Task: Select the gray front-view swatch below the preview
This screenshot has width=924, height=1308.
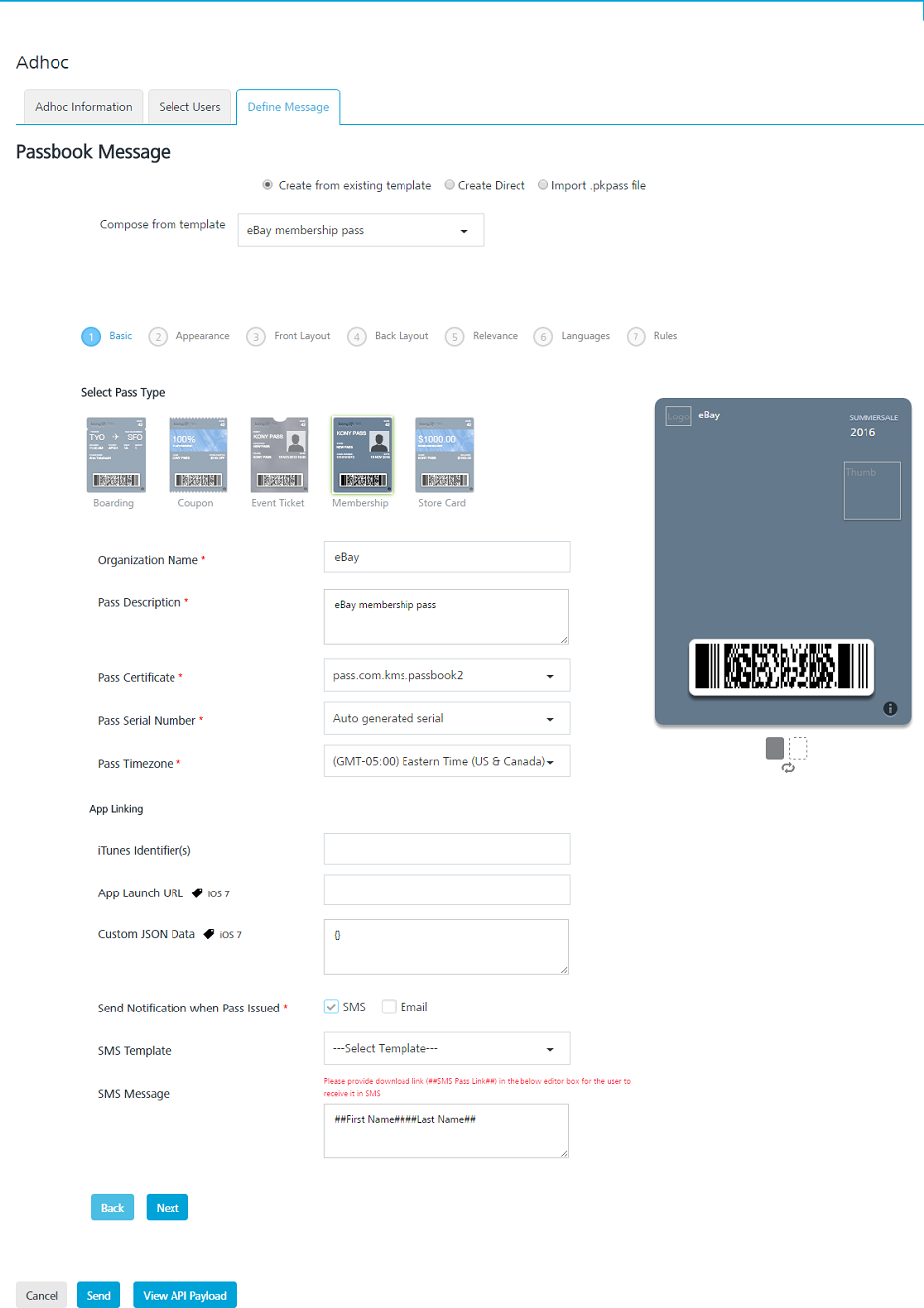Action: pyautogui.click(x=774, y=748)
